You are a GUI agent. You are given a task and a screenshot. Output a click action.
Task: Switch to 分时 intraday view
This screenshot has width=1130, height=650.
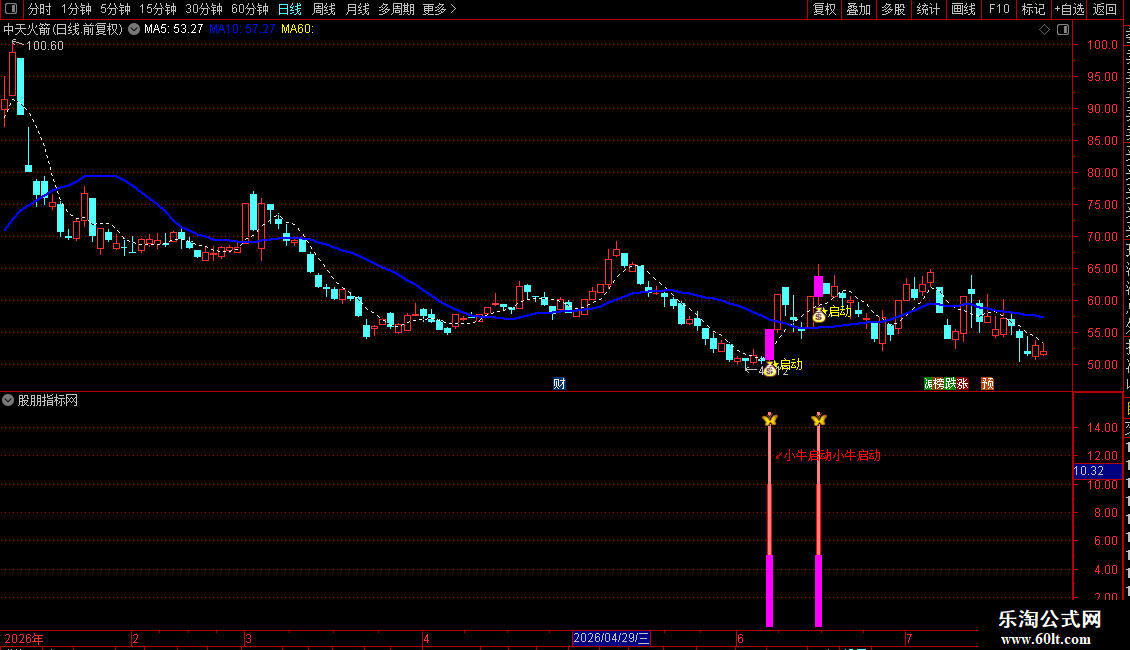pyautogui.click(x=40, y=9)
